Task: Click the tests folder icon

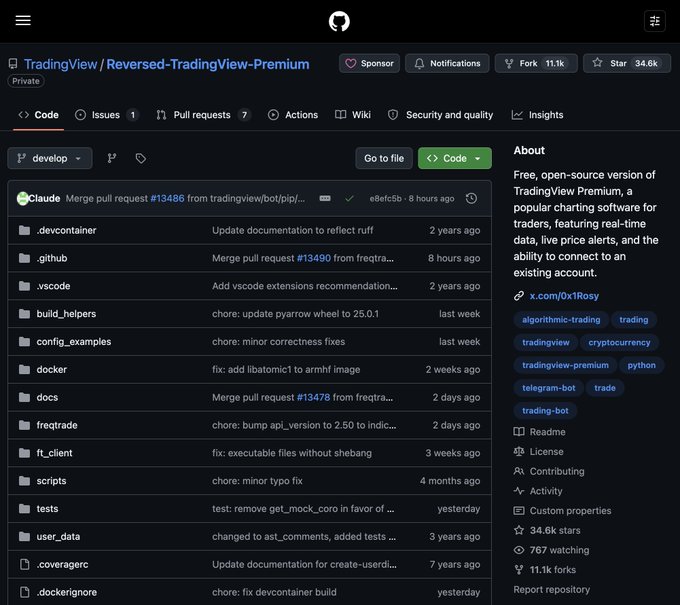Action: [x=25, y=509]
